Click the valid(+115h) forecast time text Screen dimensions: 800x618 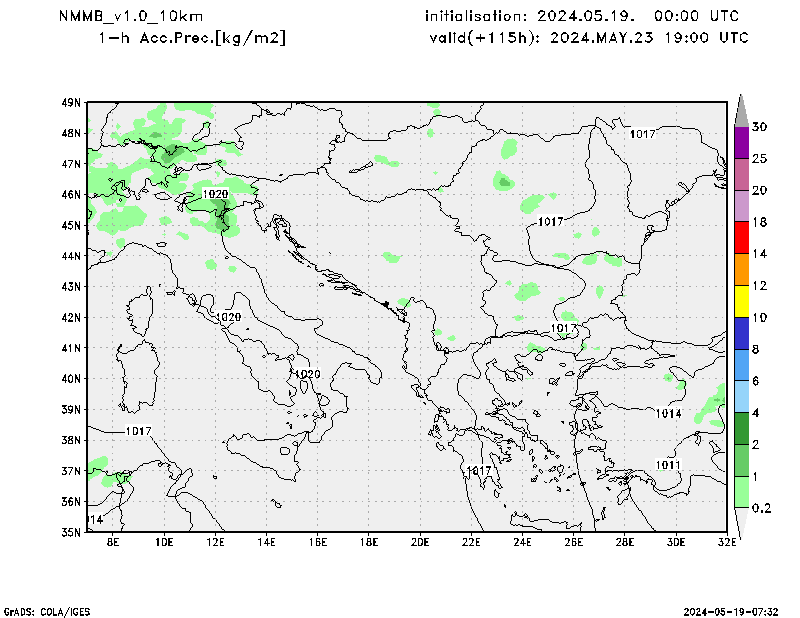(586, 38)
